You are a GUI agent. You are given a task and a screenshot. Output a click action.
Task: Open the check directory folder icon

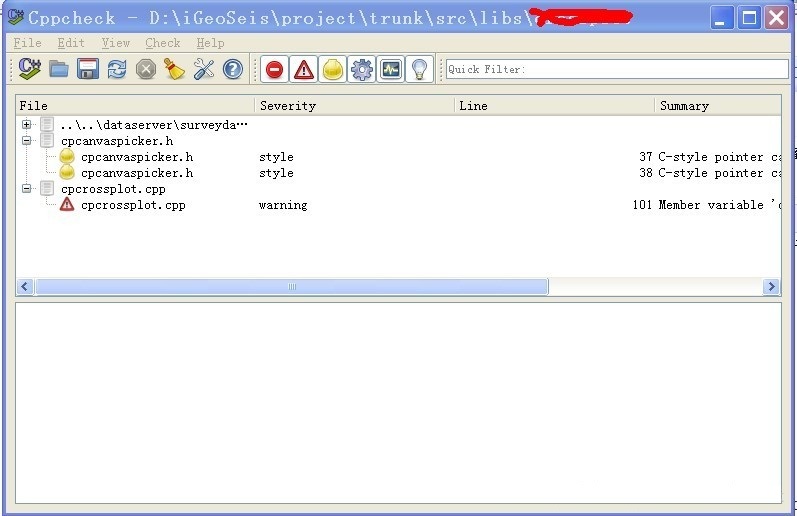click(x=59, y=69)
